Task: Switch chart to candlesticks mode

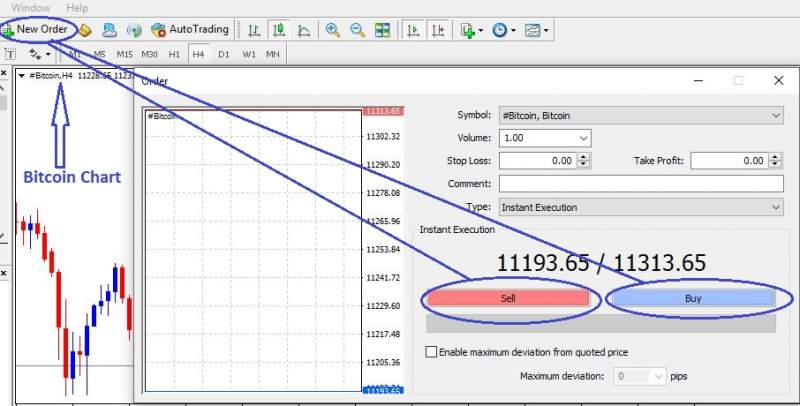Action: 279,31
